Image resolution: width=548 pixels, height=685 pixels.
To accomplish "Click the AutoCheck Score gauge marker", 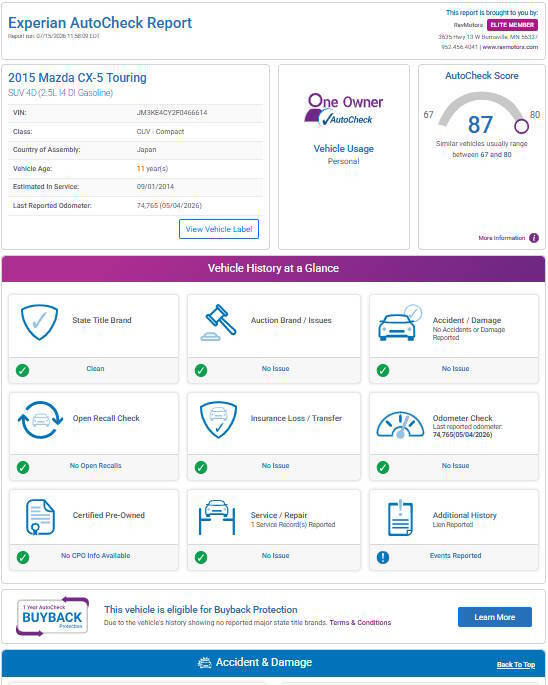I will [x=521, y=126].
